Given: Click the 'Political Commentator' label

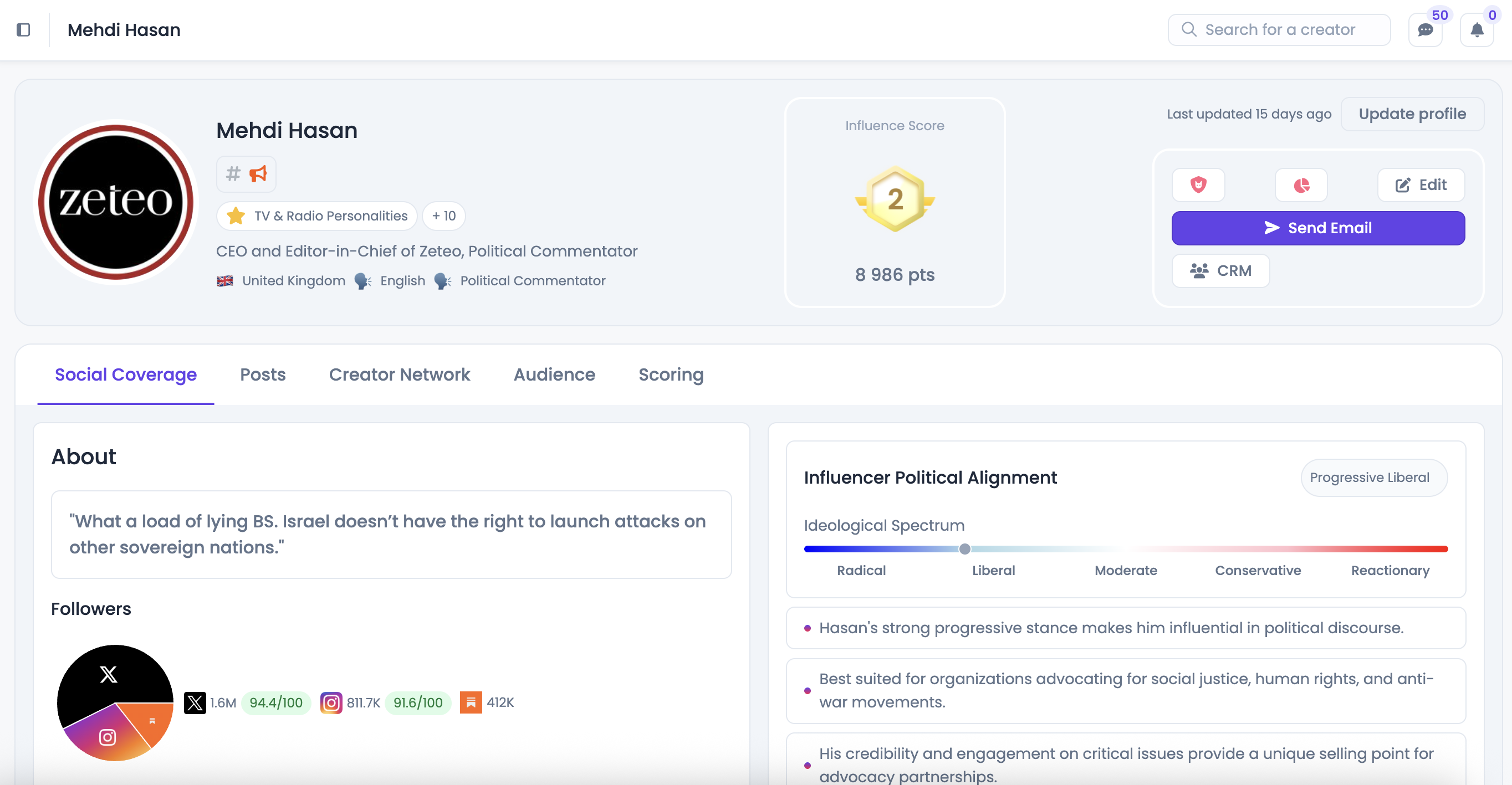Looking at the screenshot, I should pyautogui.click(x=533, y=281).
